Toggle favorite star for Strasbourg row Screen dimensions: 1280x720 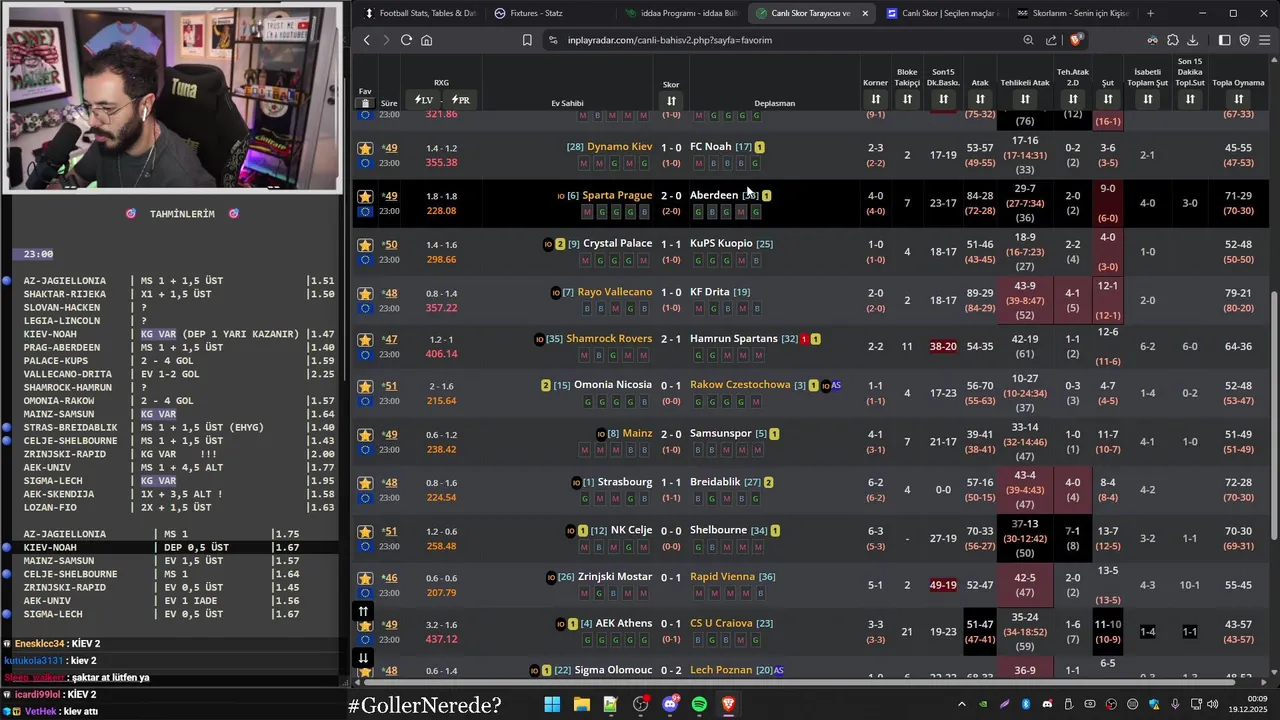coord(365,483)
